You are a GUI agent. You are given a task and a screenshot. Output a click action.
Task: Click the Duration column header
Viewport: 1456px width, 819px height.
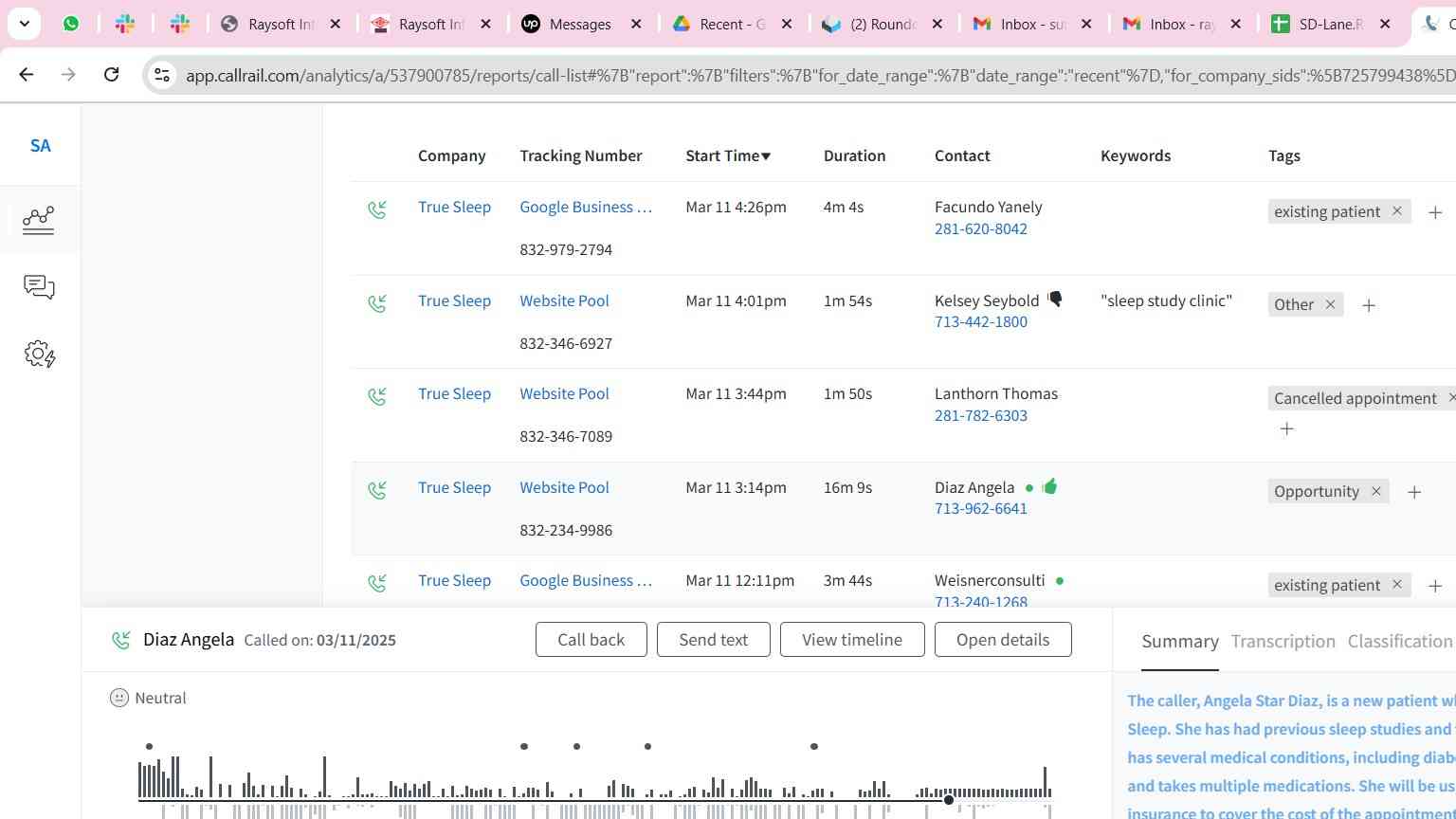(x=854, y=155)
